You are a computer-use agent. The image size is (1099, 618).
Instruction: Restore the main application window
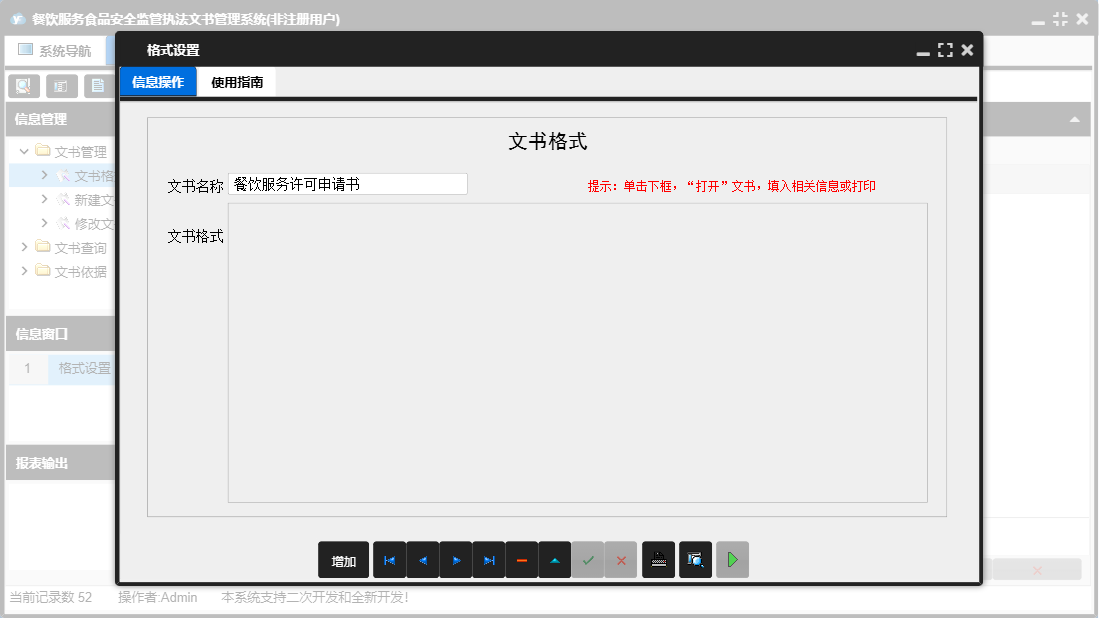tap(1060, 19)
